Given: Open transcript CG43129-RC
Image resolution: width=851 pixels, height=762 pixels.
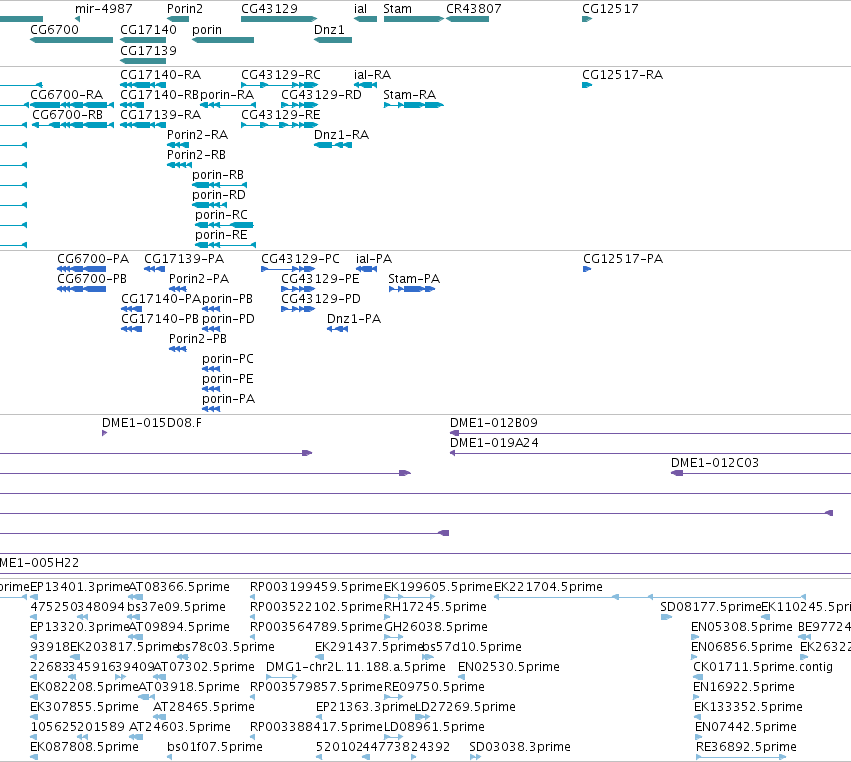Looking at the screenshot, I should (281, 74).
